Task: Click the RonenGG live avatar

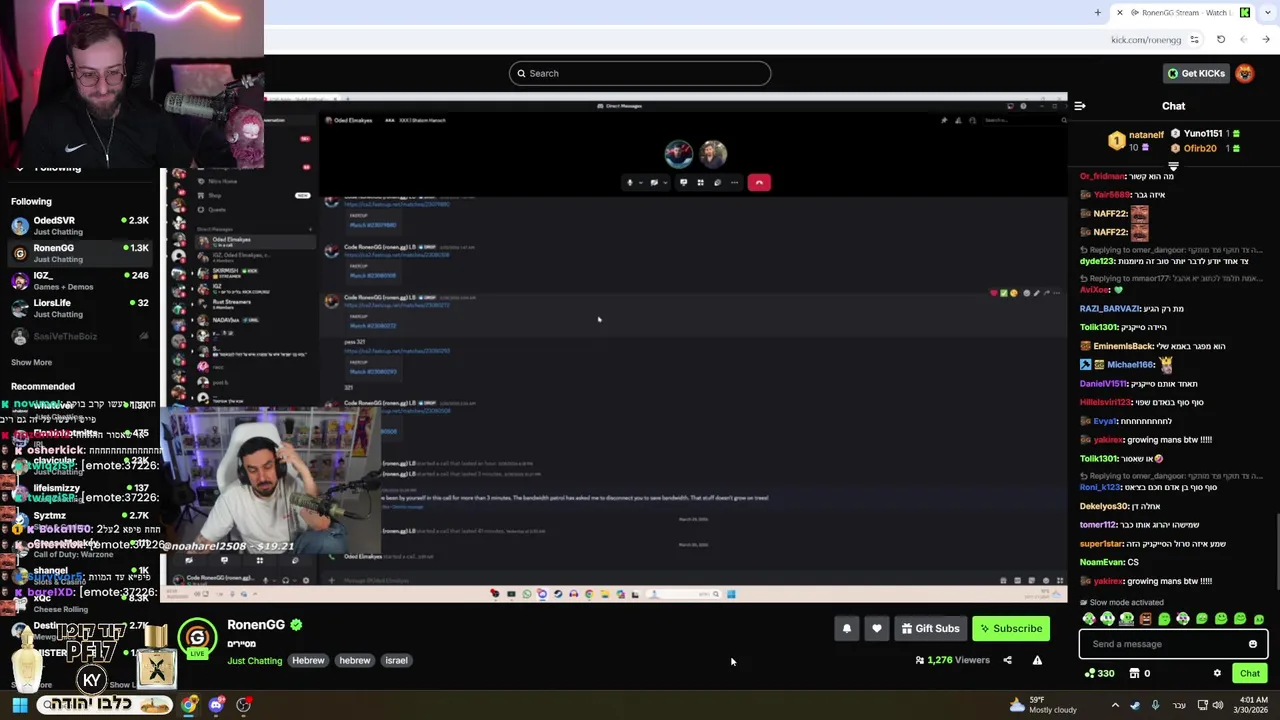Action: click(x=197, y=638)
